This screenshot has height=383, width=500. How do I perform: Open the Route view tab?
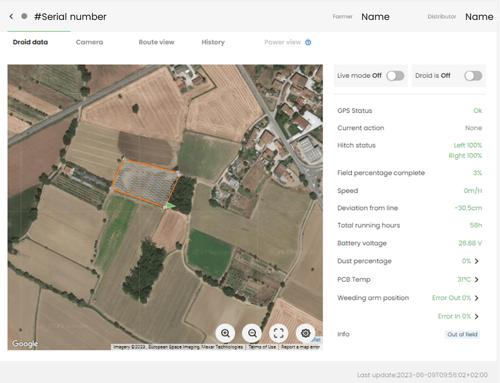point(157,42)
